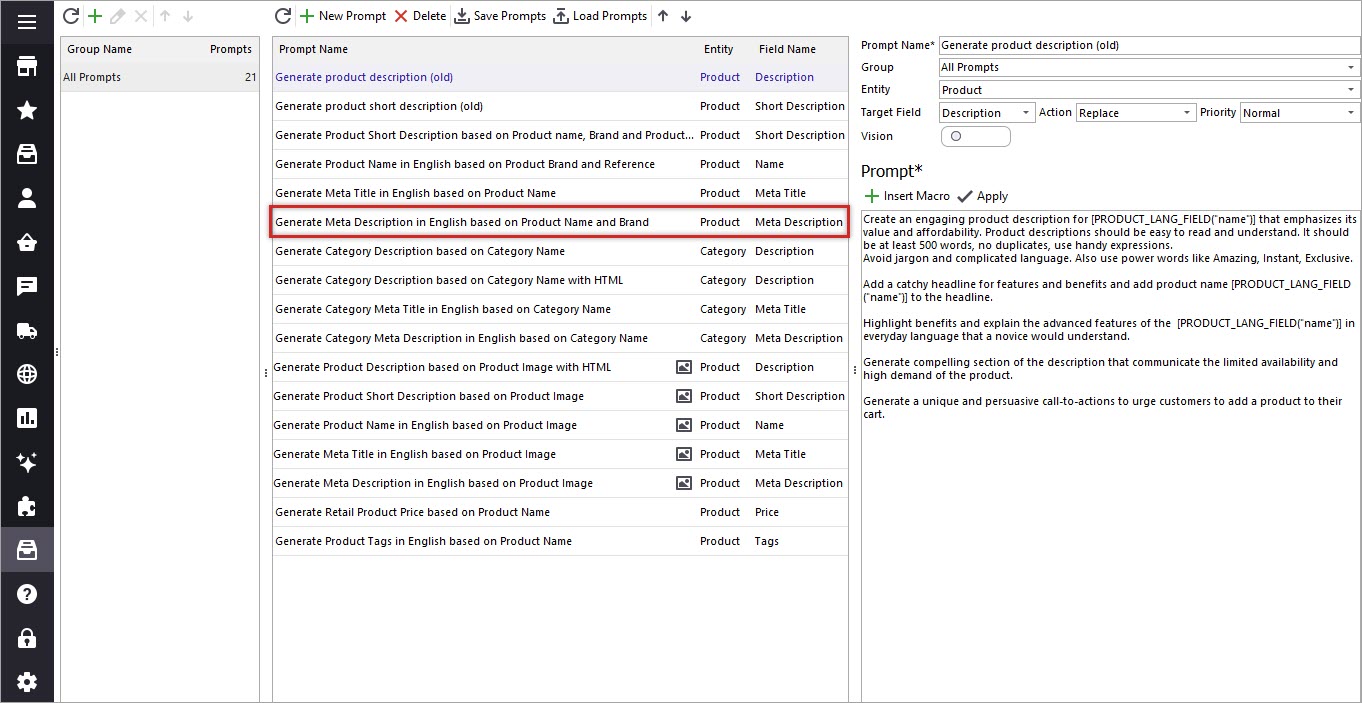Select Generate Product Name in English based on Brand and Reference
This screenshot has width=1362, height=703.
pyautogui.click(x=560, y=164)
